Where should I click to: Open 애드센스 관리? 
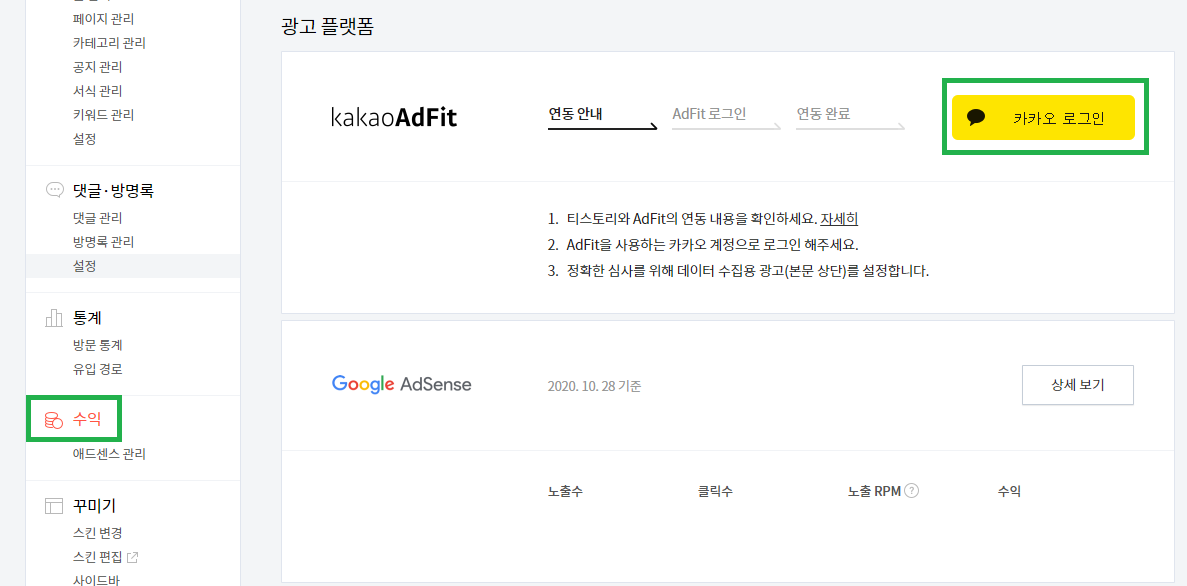[x=109, y=454]
